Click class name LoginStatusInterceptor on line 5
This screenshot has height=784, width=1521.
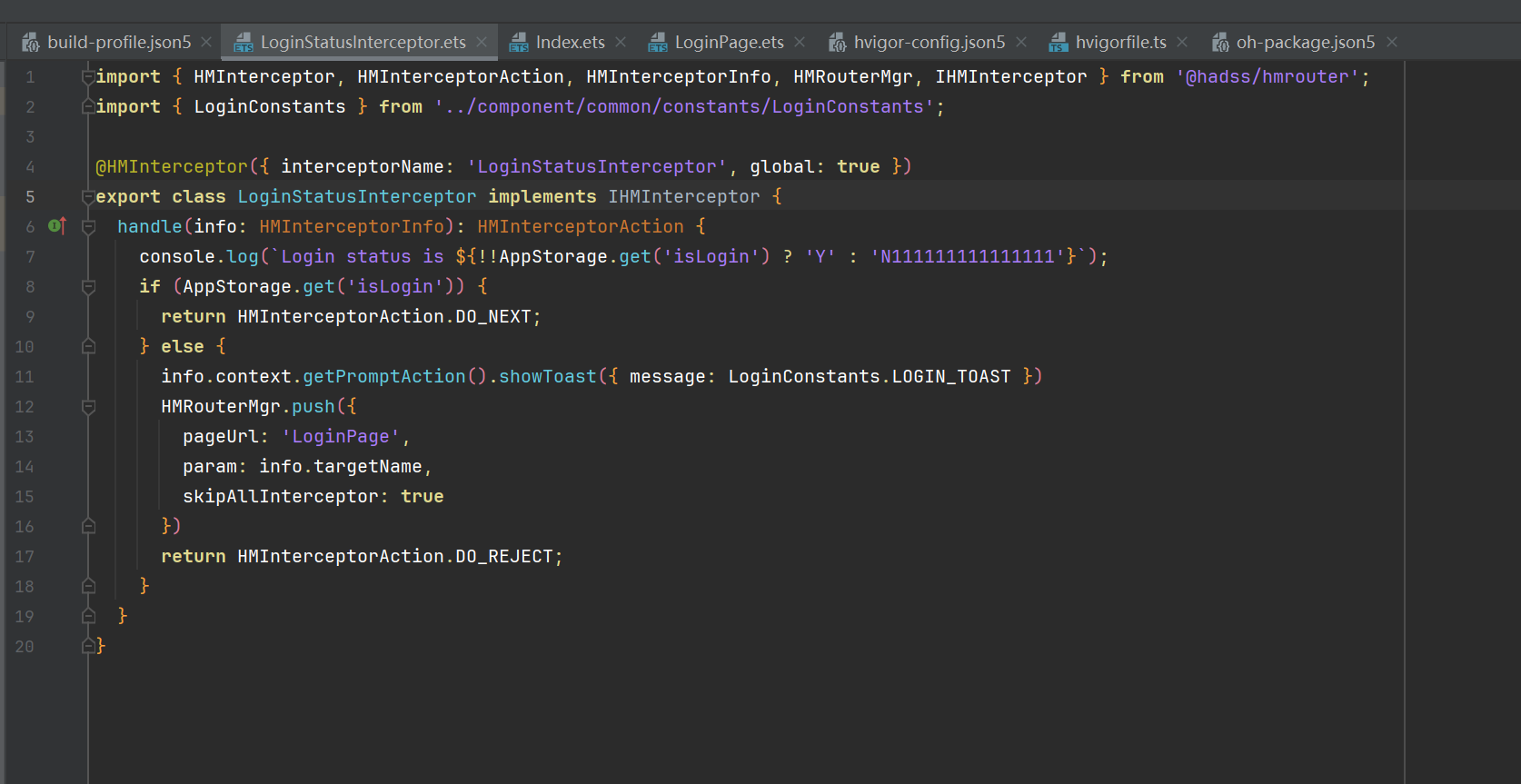pos(357,197)
